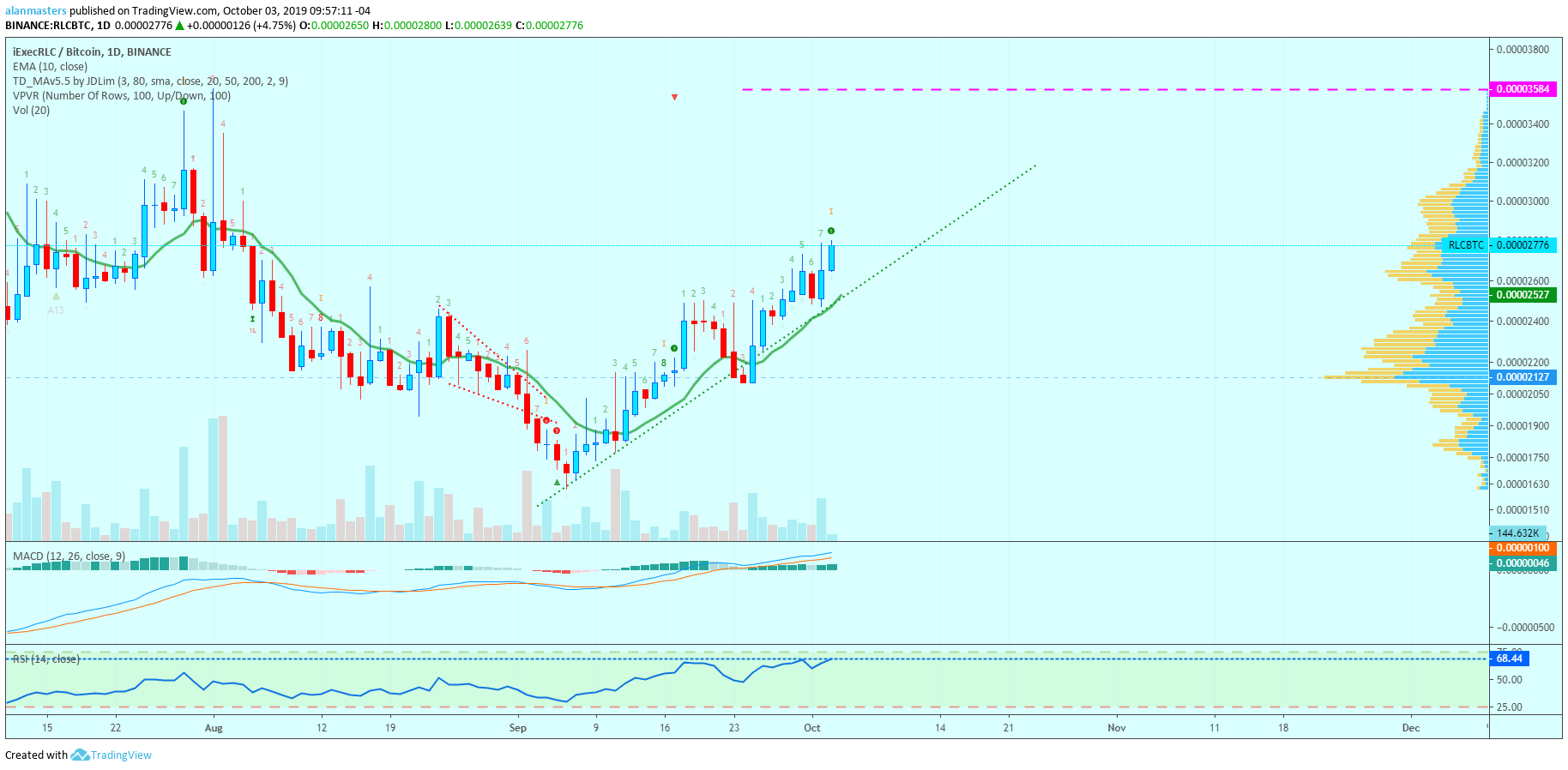Click the C:0.00002776 close value in the header
The width and height of the screenshot is (1568, 770).
pos(549,26)
